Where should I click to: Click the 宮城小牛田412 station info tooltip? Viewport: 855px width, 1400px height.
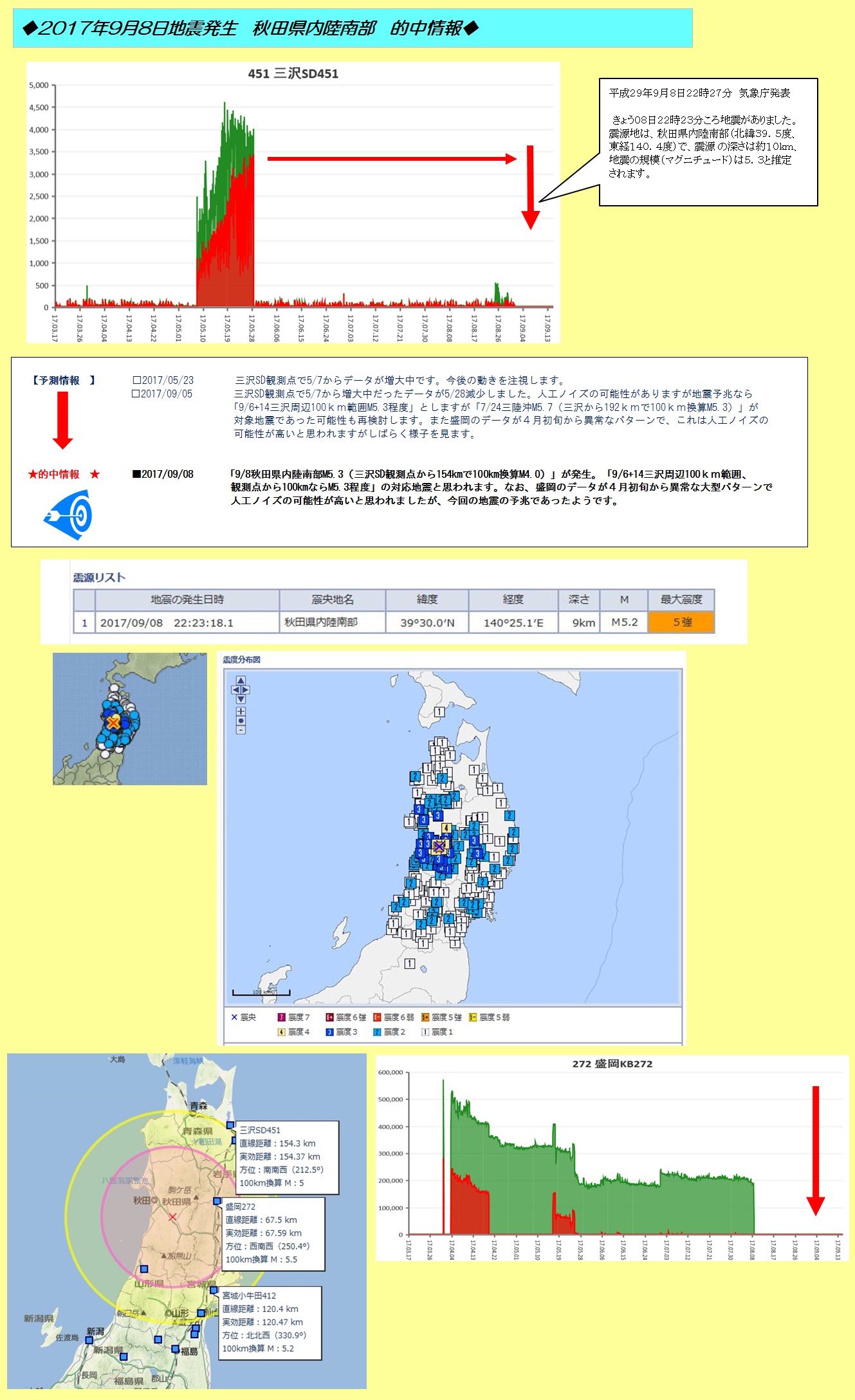[270, 1323]
